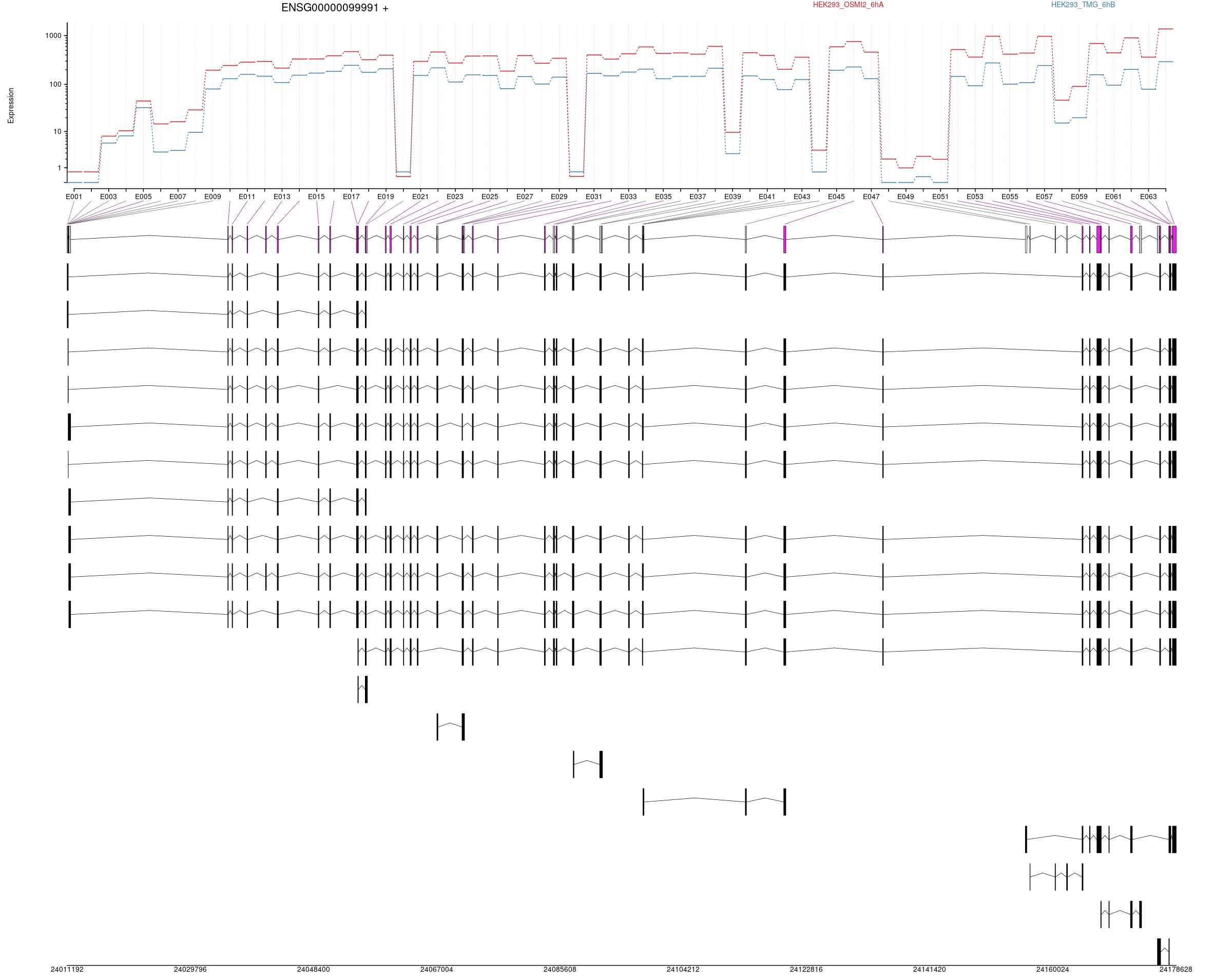Select exon label E047
This screenshot has height=980, width=1232.
(872, 197)
